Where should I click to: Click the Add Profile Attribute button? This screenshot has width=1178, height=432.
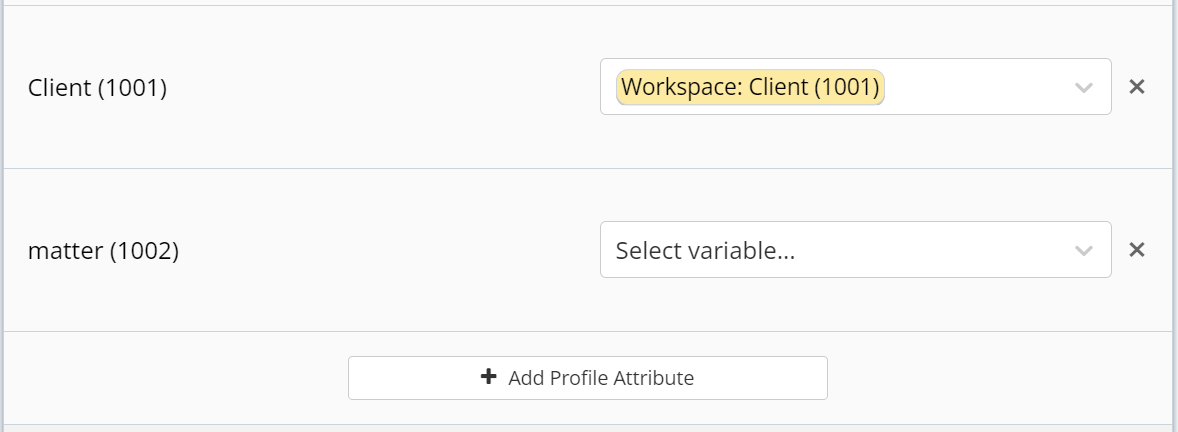pyautogui.click(x=587, y=378)
